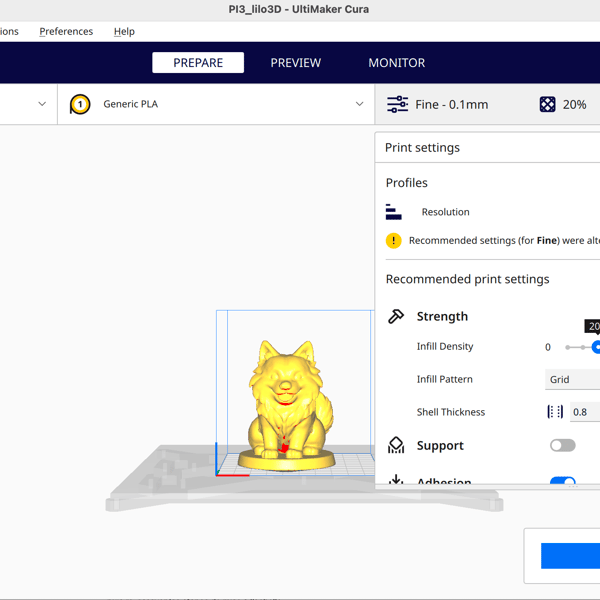Open the Infill Pattern Grid dropdown

click(x=572, y=379)
